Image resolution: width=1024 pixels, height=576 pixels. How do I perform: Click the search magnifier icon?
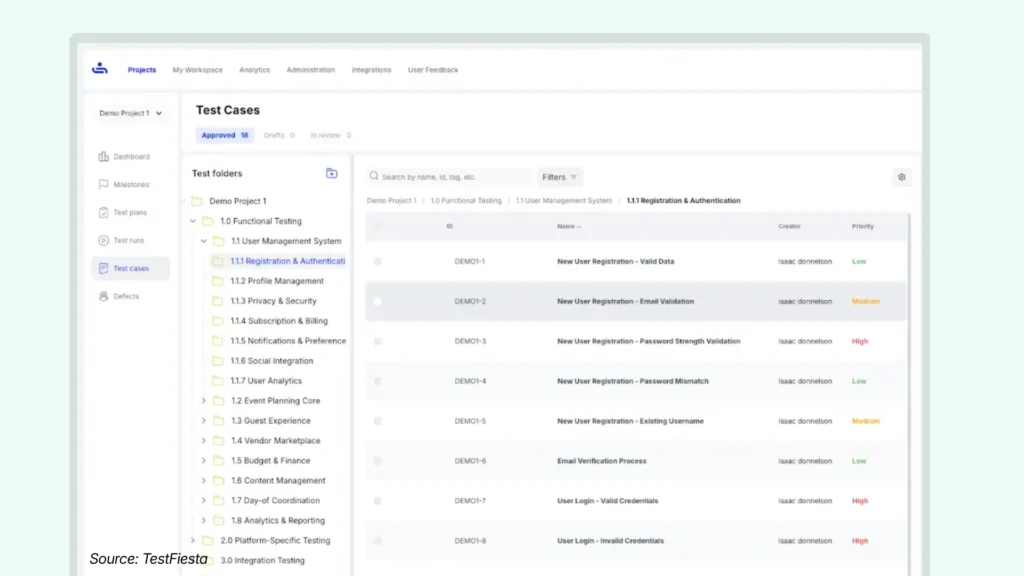point(374,176)
